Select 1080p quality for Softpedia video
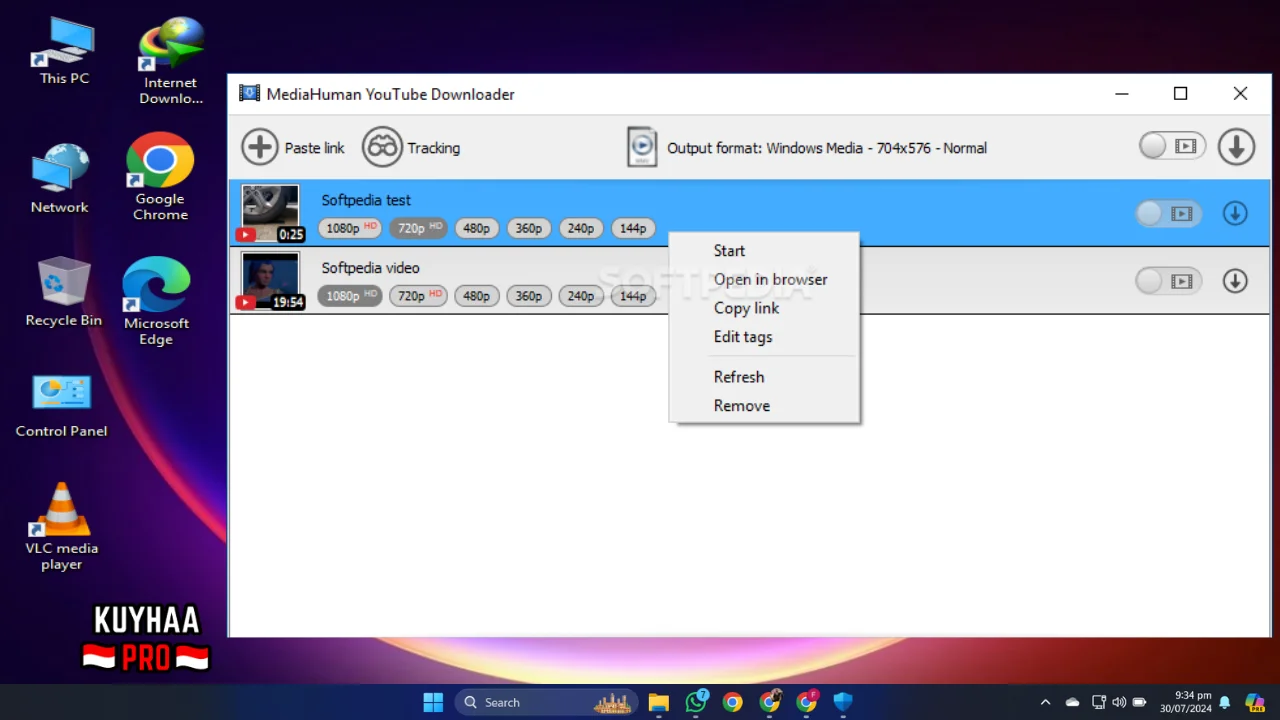Image resolution: width=1280 pixels, height=720 pixels. click(350, 296)
